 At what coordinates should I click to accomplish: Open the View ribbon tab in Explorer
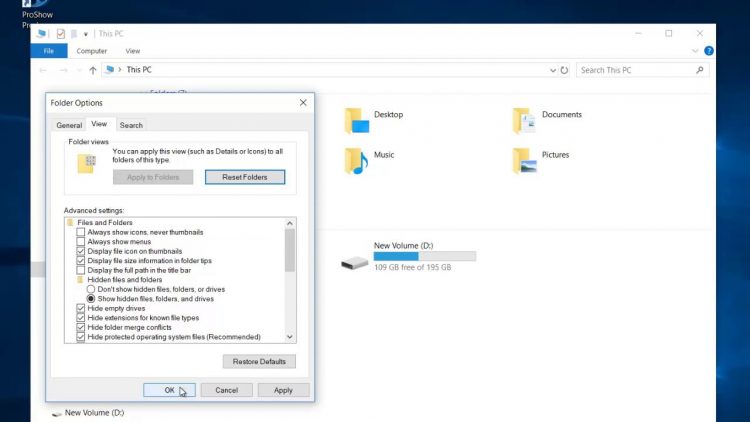coord(132,51)
